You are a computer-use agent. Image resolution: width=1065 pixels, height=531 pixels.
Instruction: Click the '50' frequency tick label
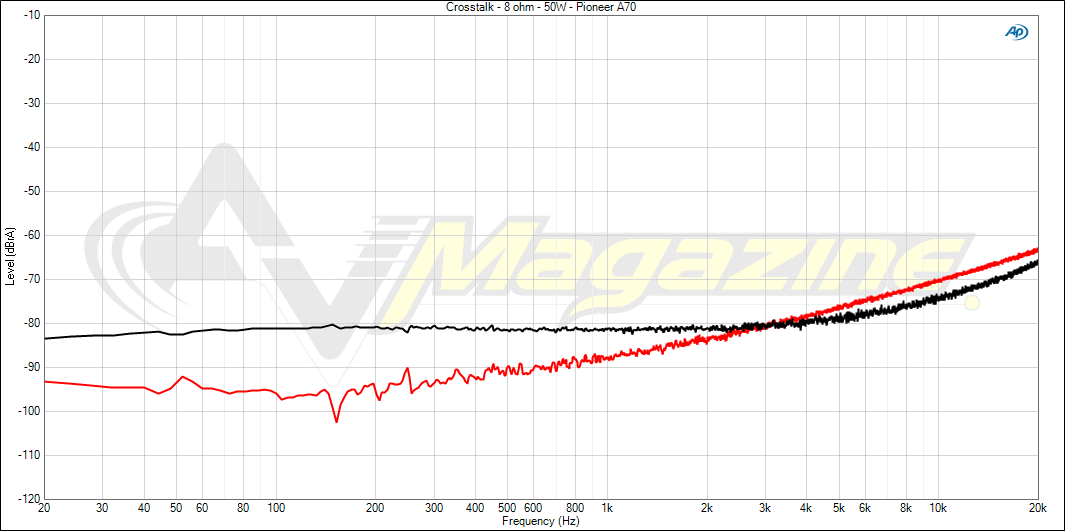(x=176, y=508)
